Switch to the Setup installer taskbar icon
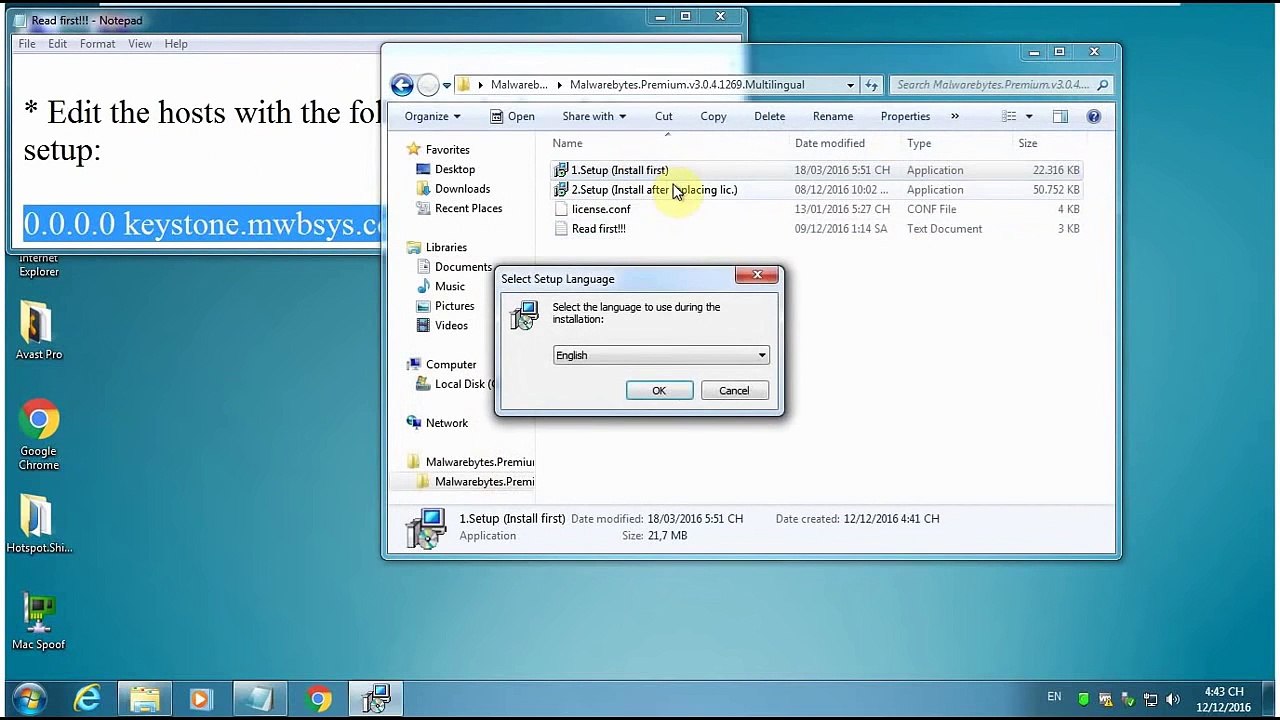The height and width of the screenshot is (720, 1280). [x=376, y=698]
